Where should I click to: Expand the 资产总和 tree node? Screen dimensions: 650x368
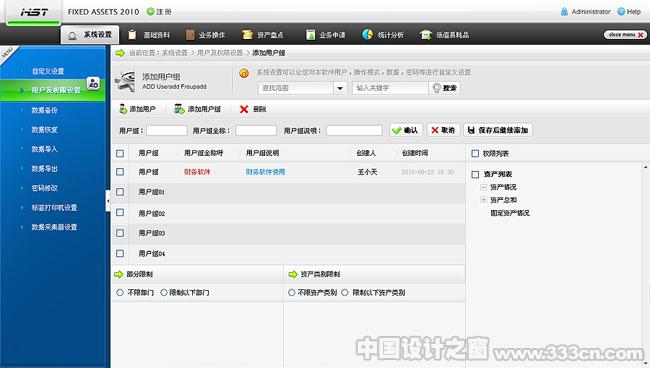pyautogui.click(x=483, y=200)
